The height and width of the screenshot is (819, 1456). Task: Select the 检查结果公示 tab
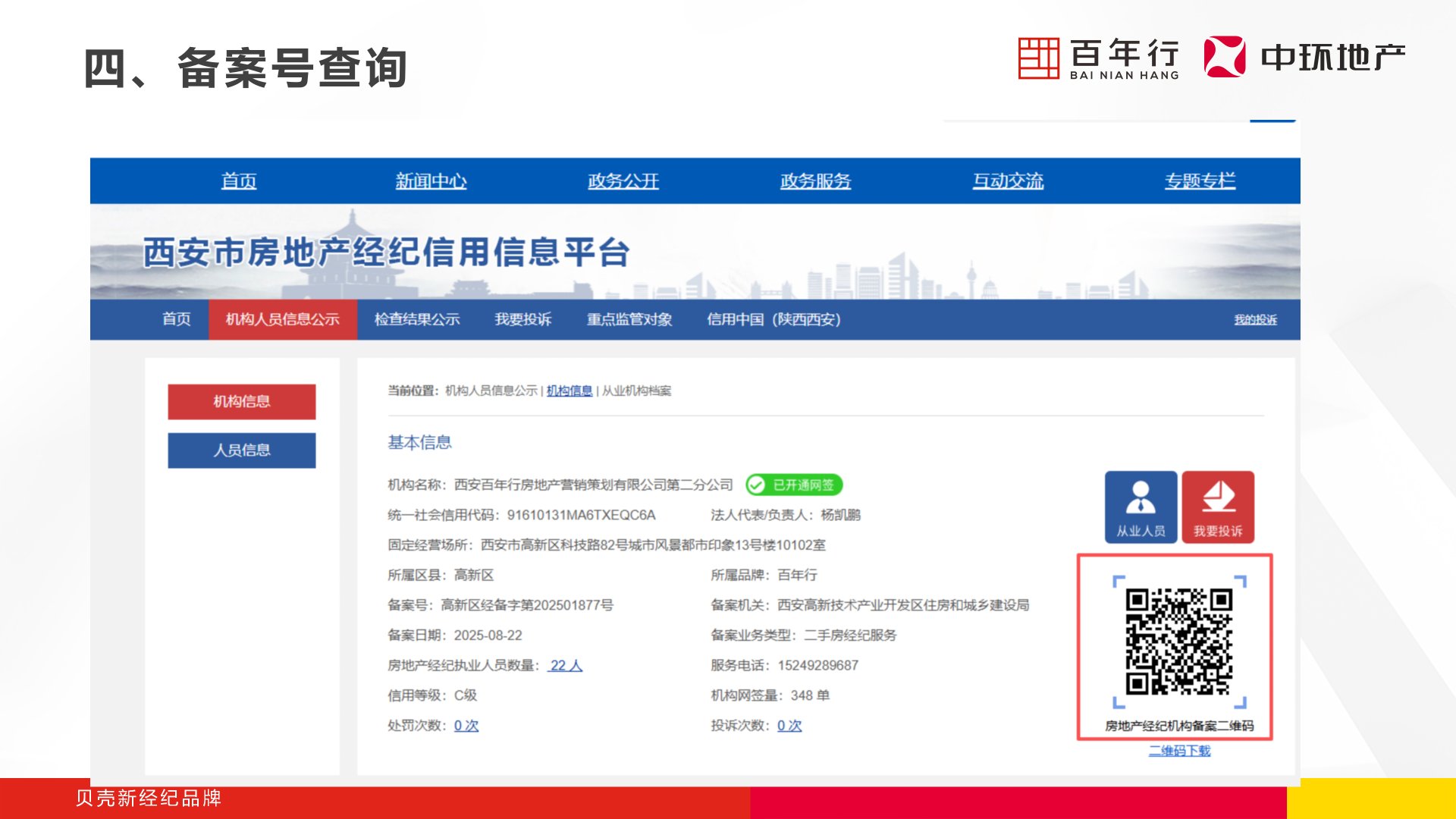pyautogui.click(x=417, y=319)
